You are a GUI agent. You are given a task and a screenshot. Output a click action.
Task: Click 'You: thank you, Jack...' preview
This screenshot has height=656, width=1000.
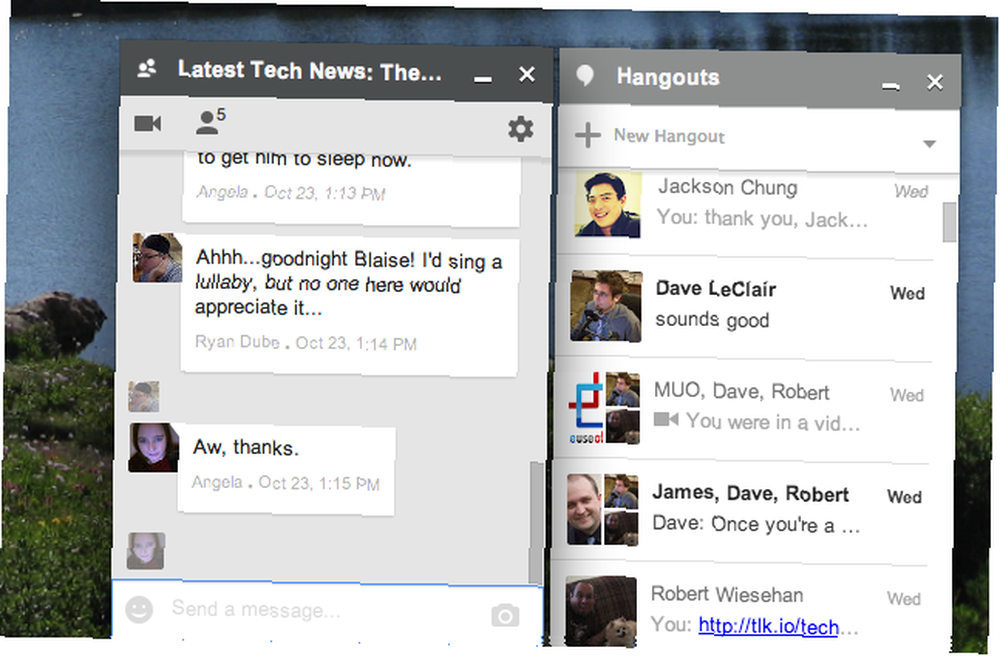point(762,219)
